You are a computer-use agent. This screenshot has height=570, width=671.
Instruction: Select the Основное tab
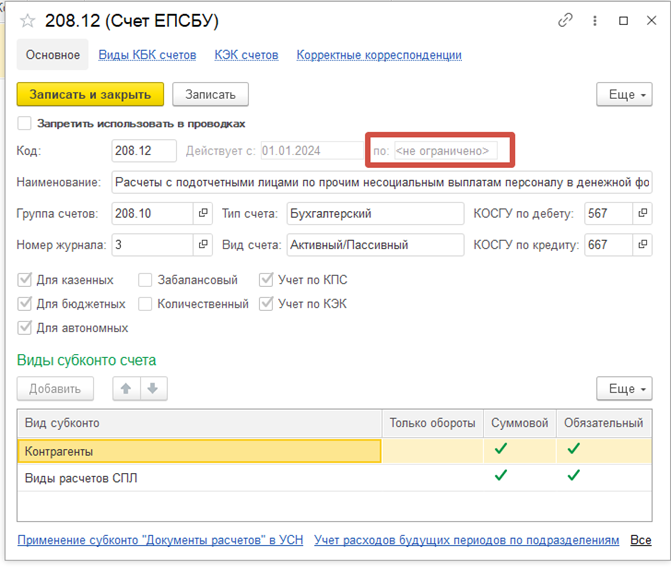coord(53,55)
